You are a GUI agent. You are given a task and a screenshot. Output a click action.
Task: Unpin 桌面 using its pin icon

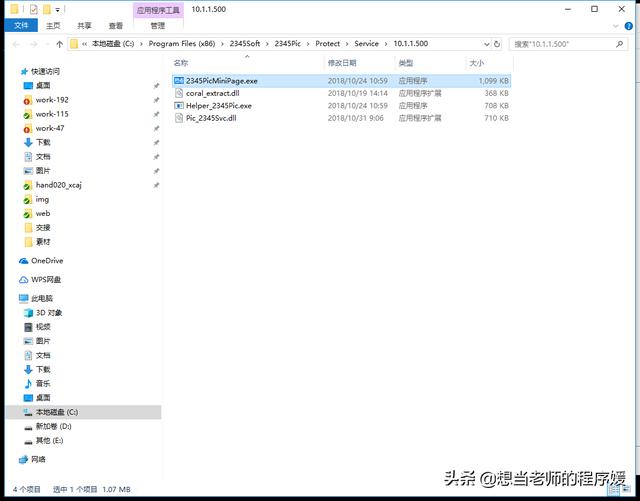point(156,86)
